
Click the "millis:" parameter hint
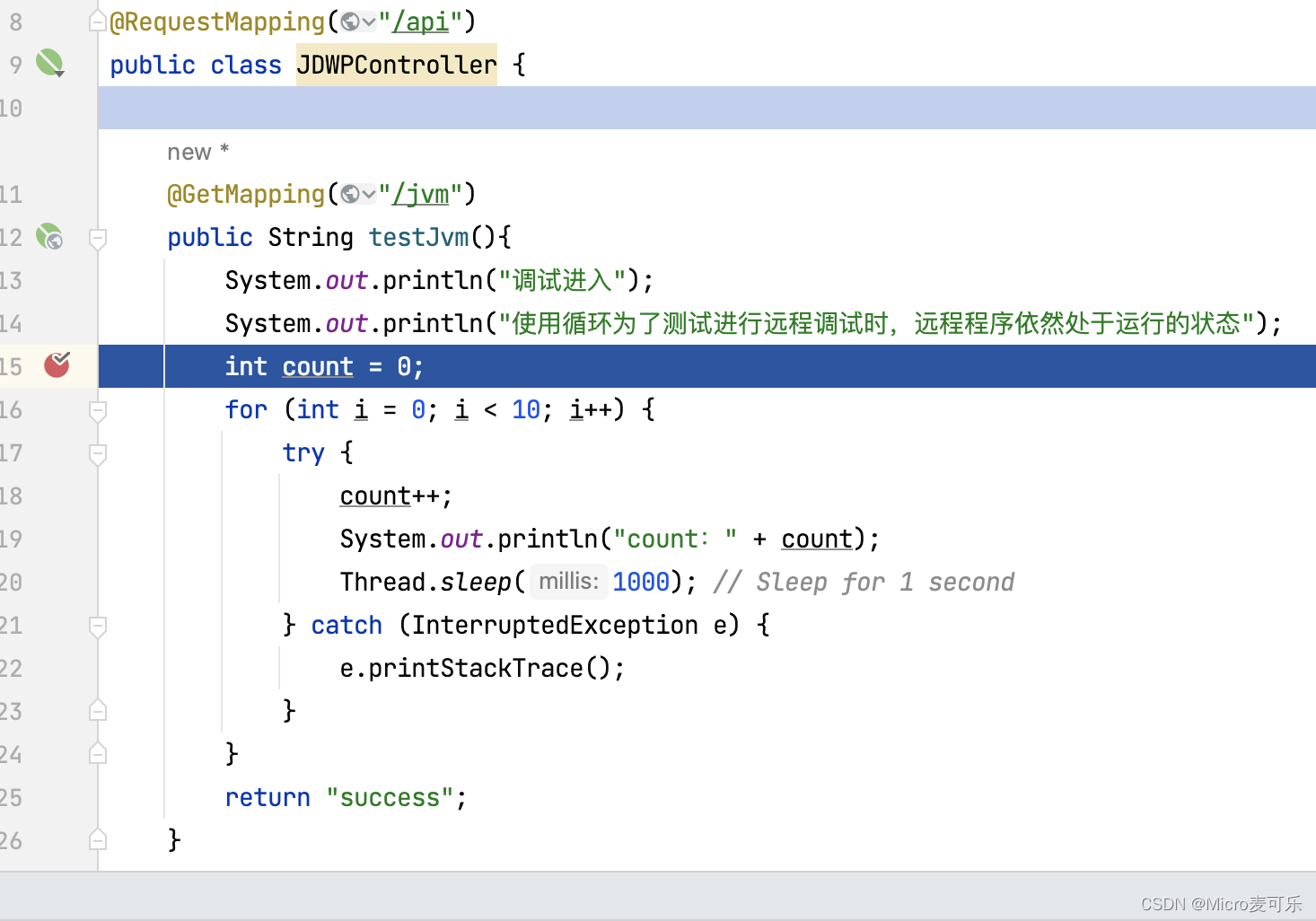coord(569,582)
